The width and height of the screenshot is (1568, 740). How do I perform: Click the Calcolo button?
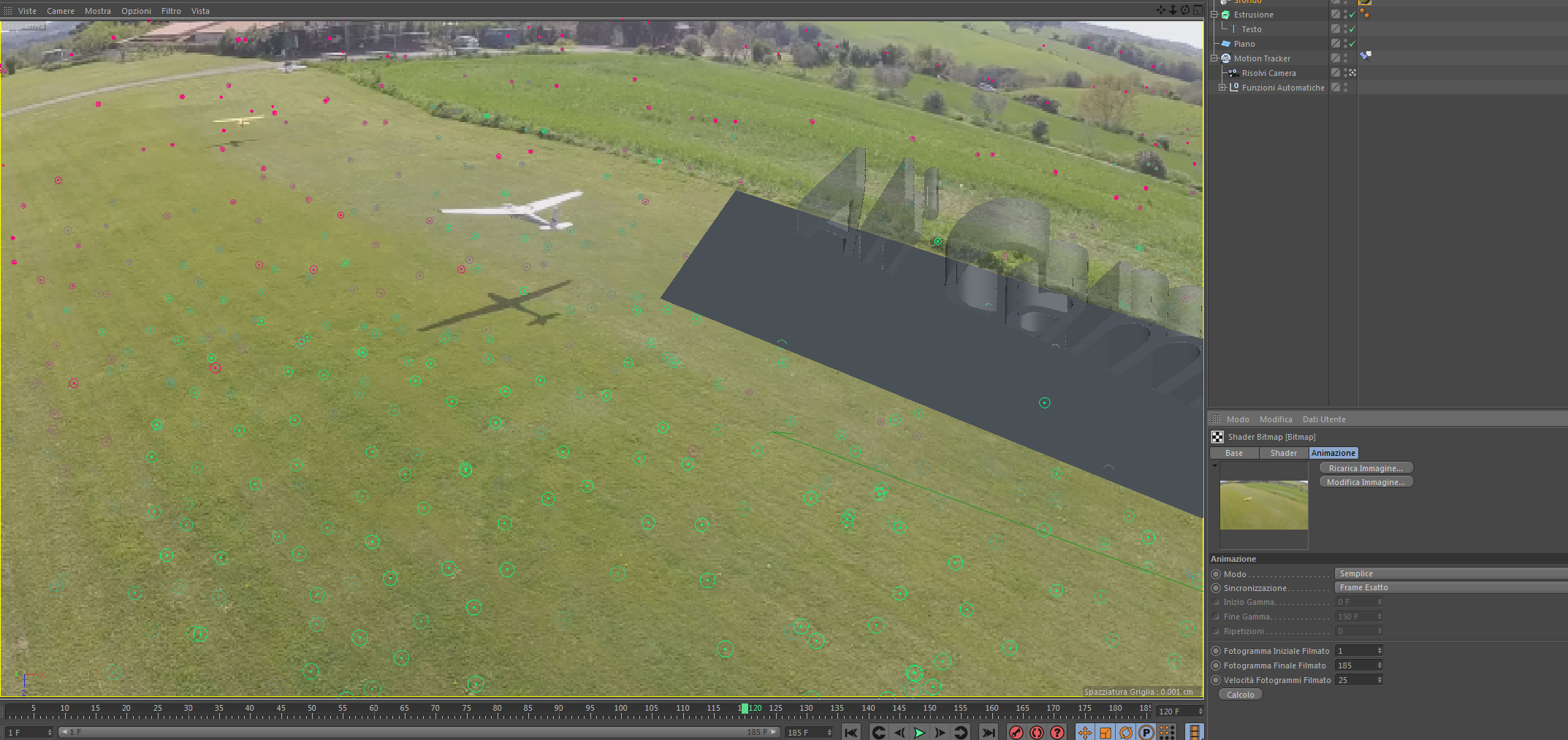tap(1240, 695)
